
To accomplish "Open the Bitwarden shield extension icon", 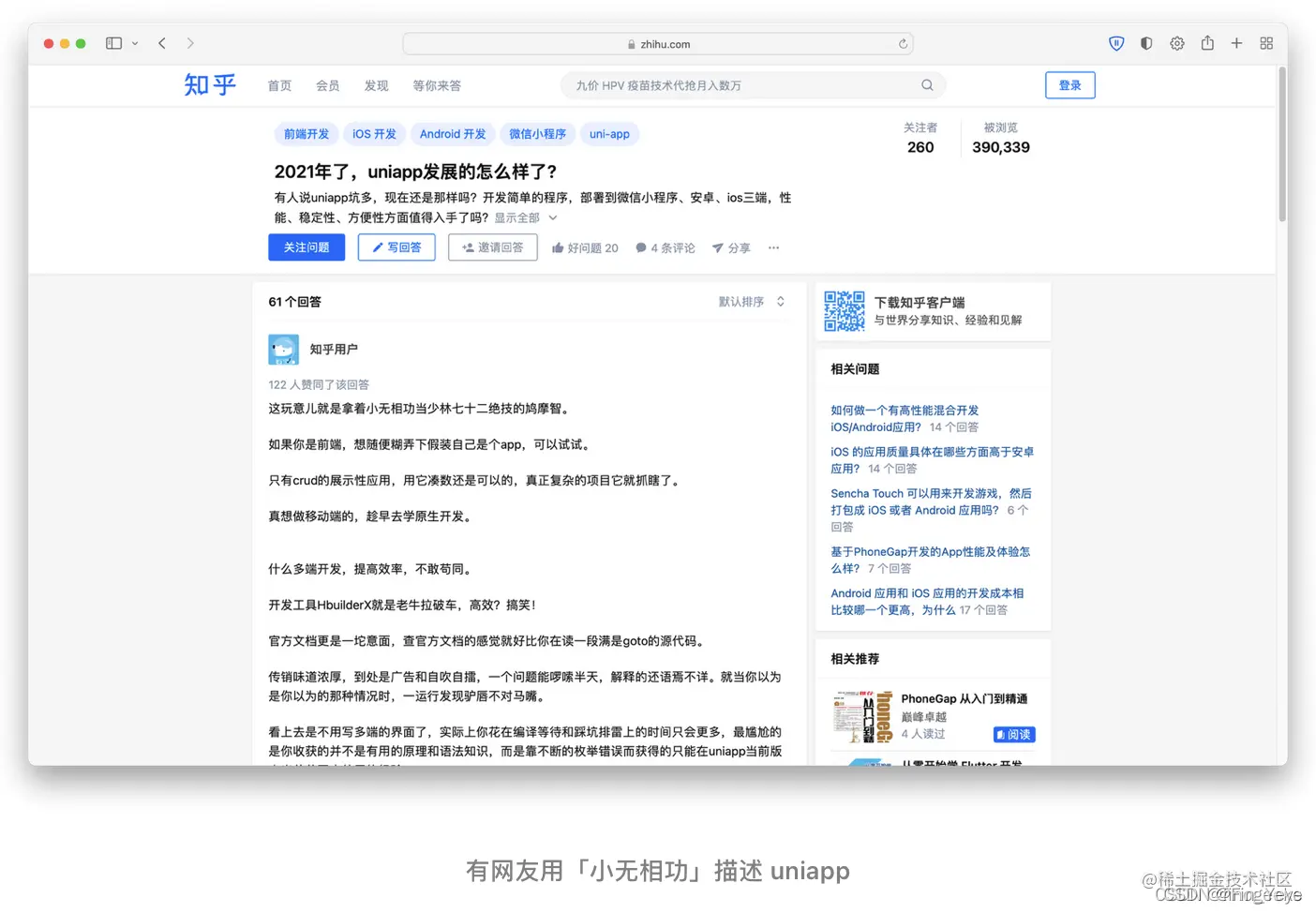I will tap(1116, 43).
